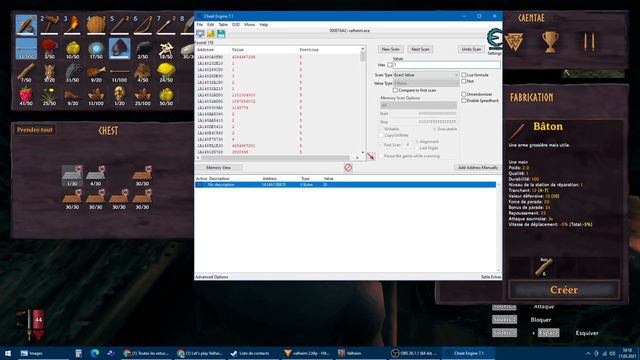Click the Bâton wood requirement icon
The height and width of the screenshot is (360, 640).
click(544, 267)
